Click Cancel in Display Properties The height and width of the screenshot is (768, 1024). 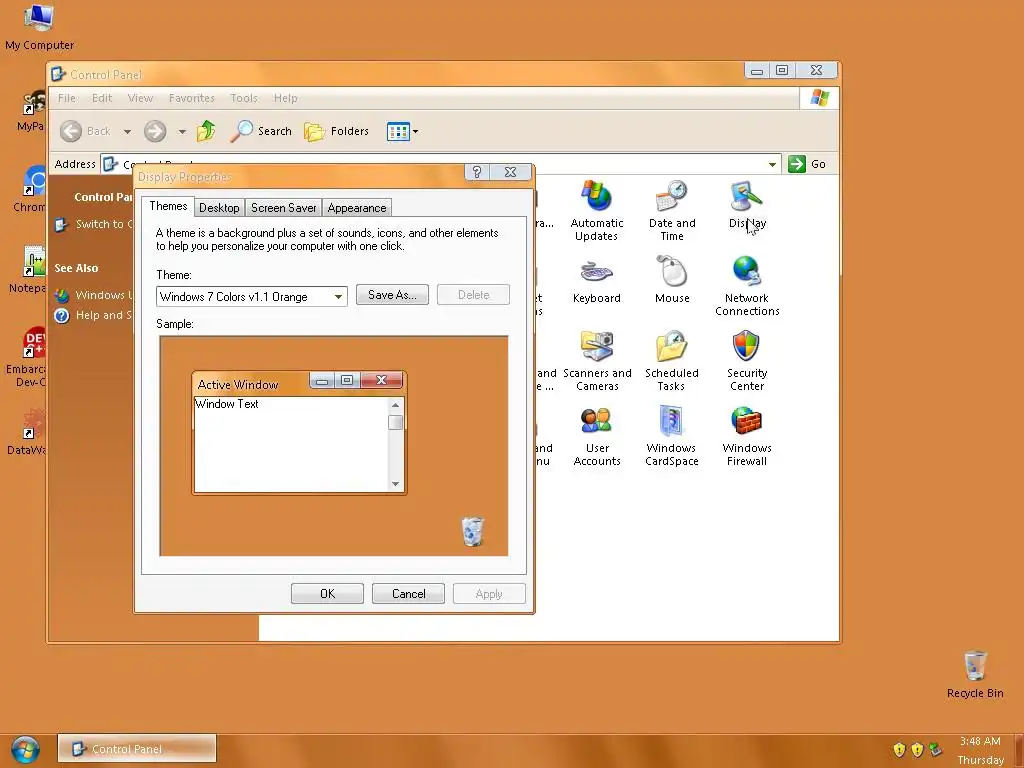(x=408, y=594)
